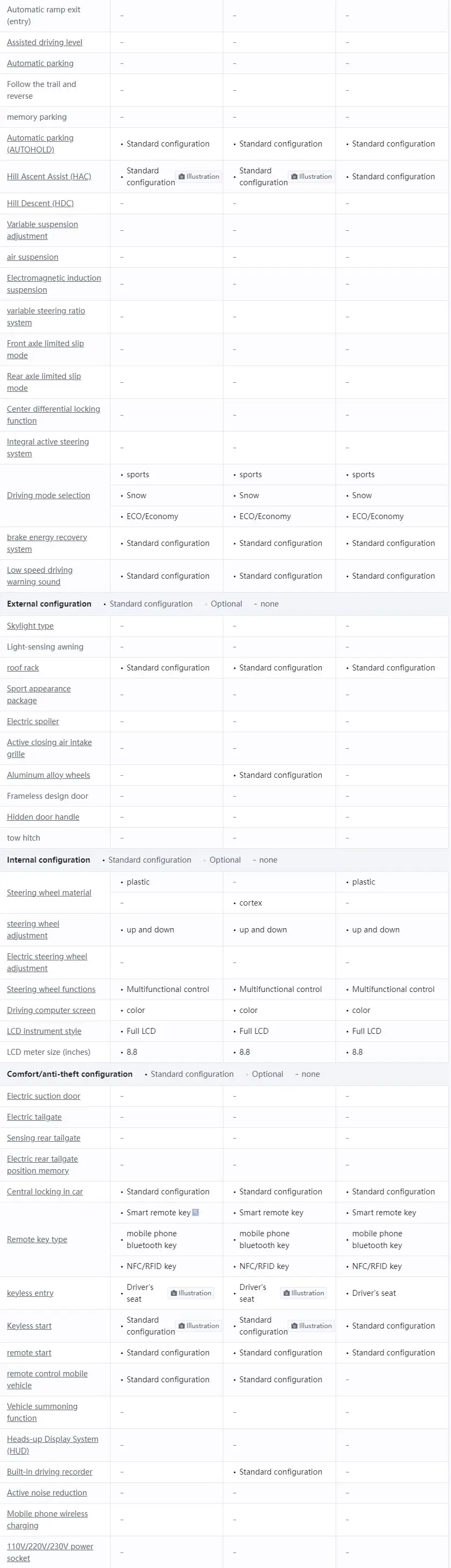Visit the roof rack link
The width and height of the screenshot is (451, 1568).
[x=23, y=668]
